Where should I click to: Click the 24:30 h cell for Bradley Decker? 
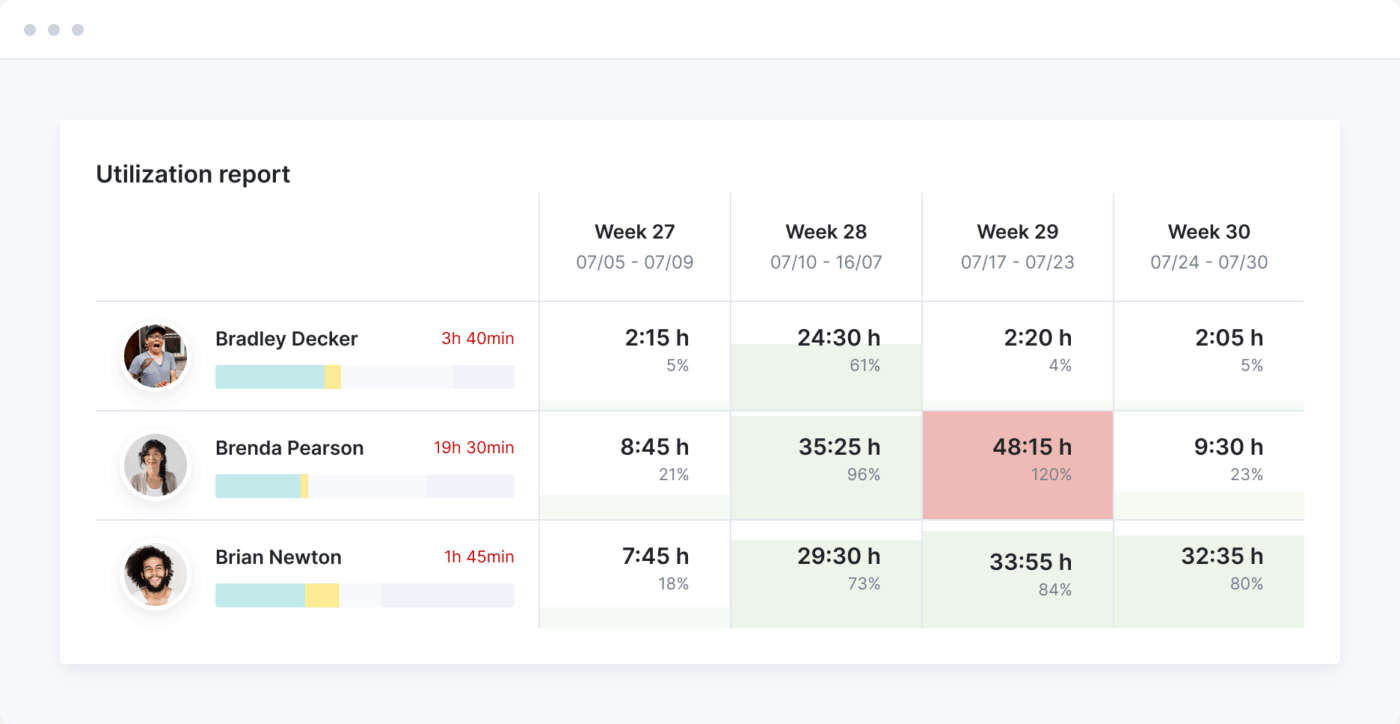(826, 351)
